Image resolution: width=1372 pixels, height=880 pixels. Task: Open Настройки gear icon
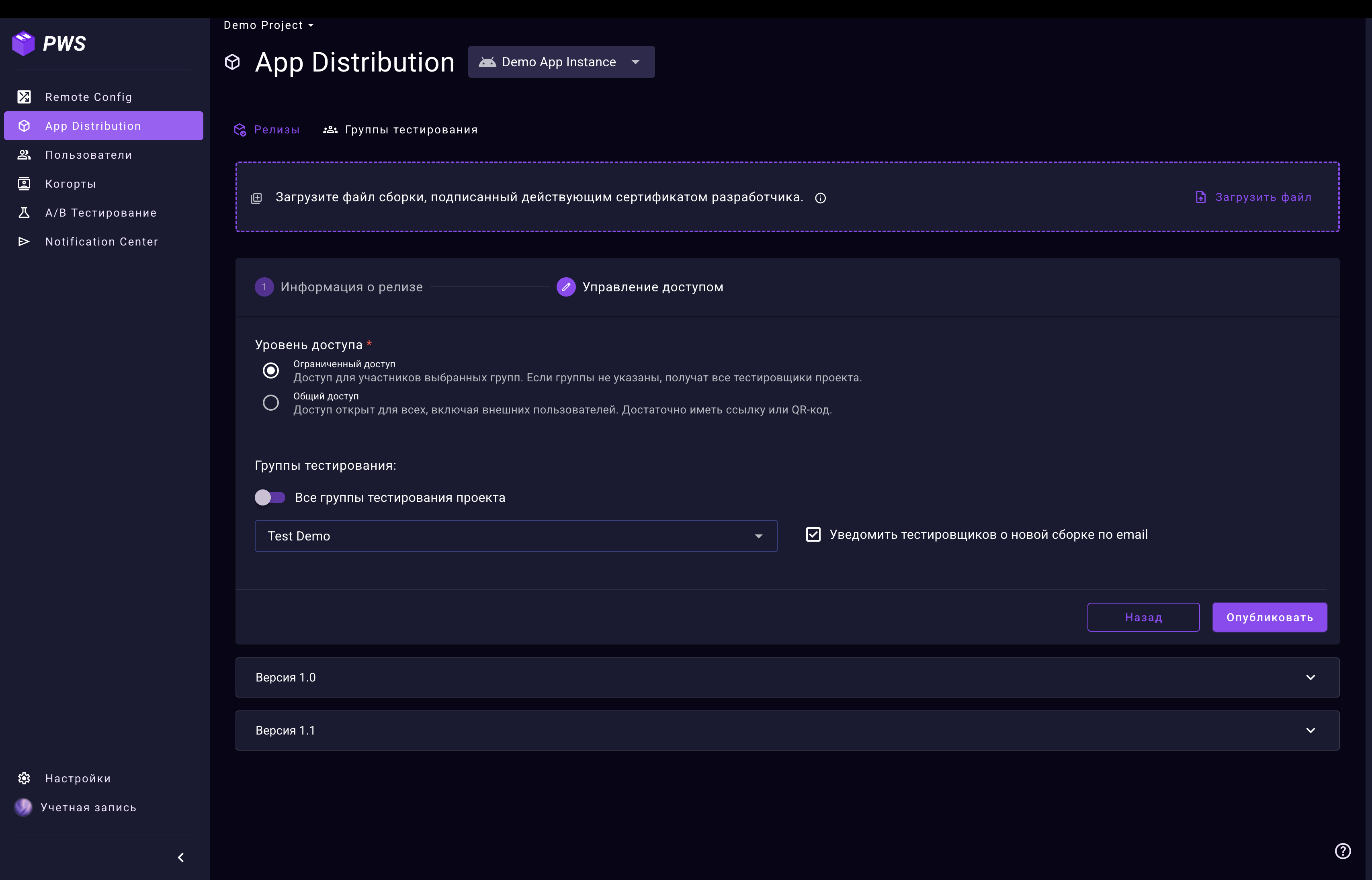(x=24, y=778)
